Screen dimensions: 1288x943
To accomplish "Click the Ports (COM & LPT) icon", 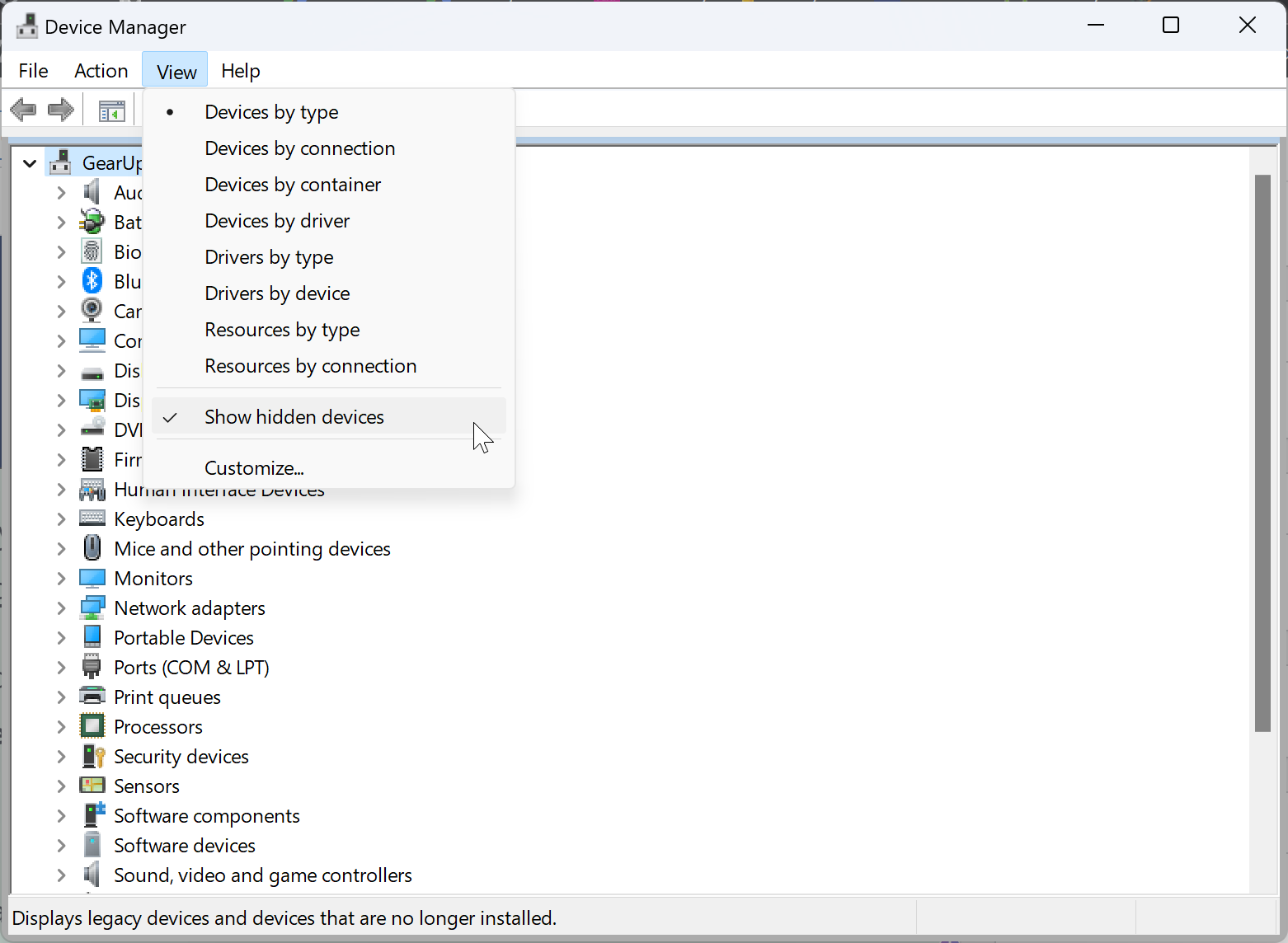I will 92,667.
